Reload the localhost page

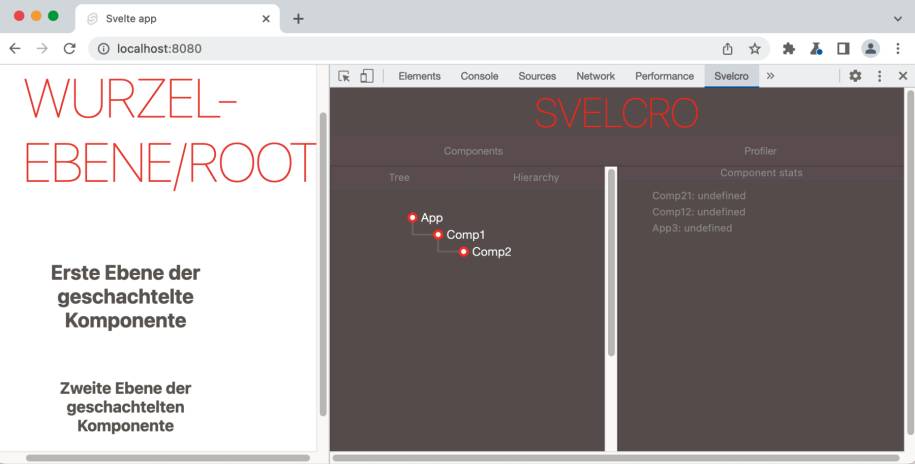pos(69,48)
